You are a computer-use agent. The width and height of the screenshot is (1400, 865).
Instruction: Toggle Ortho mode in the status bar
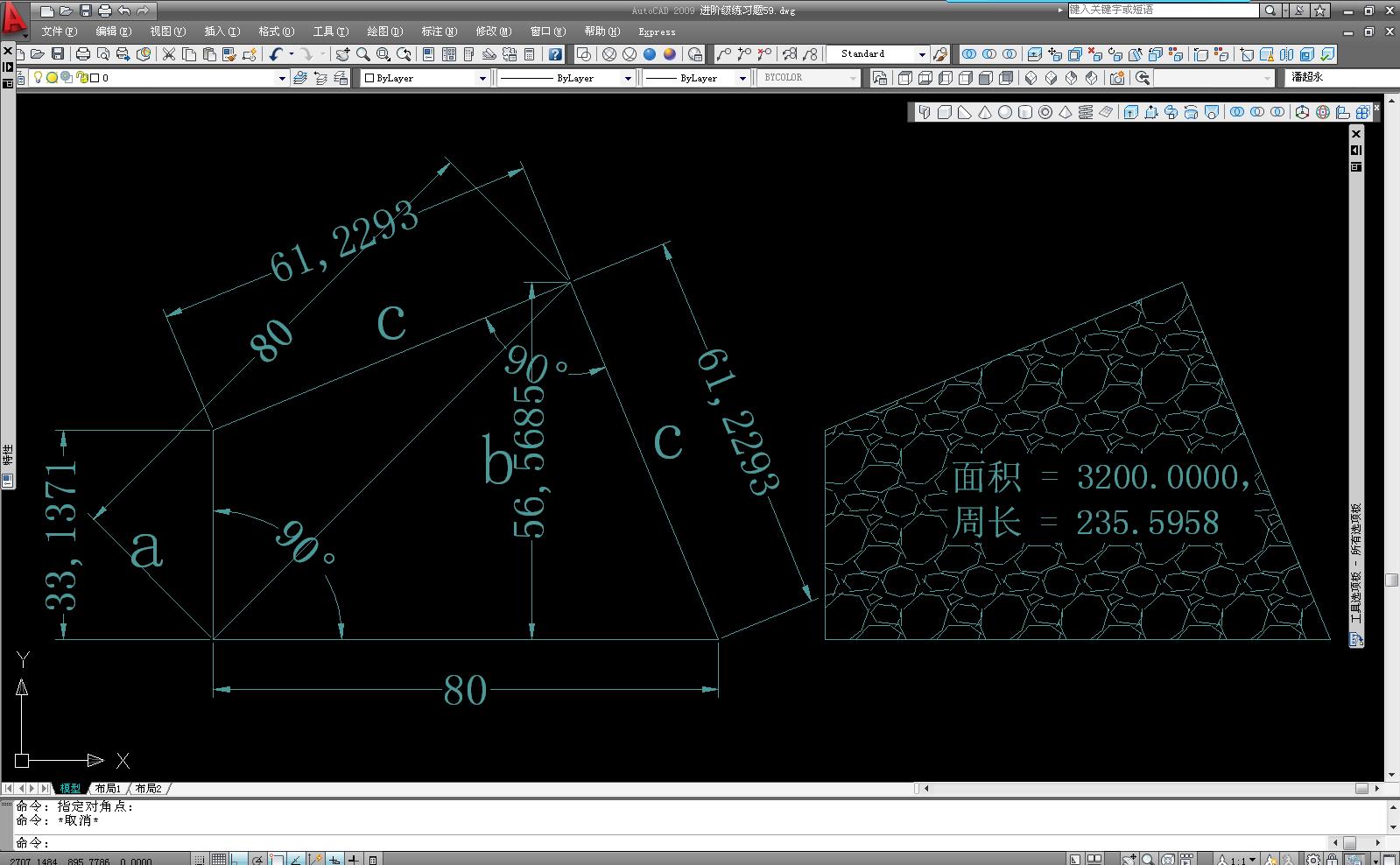[x=238, y=859]
